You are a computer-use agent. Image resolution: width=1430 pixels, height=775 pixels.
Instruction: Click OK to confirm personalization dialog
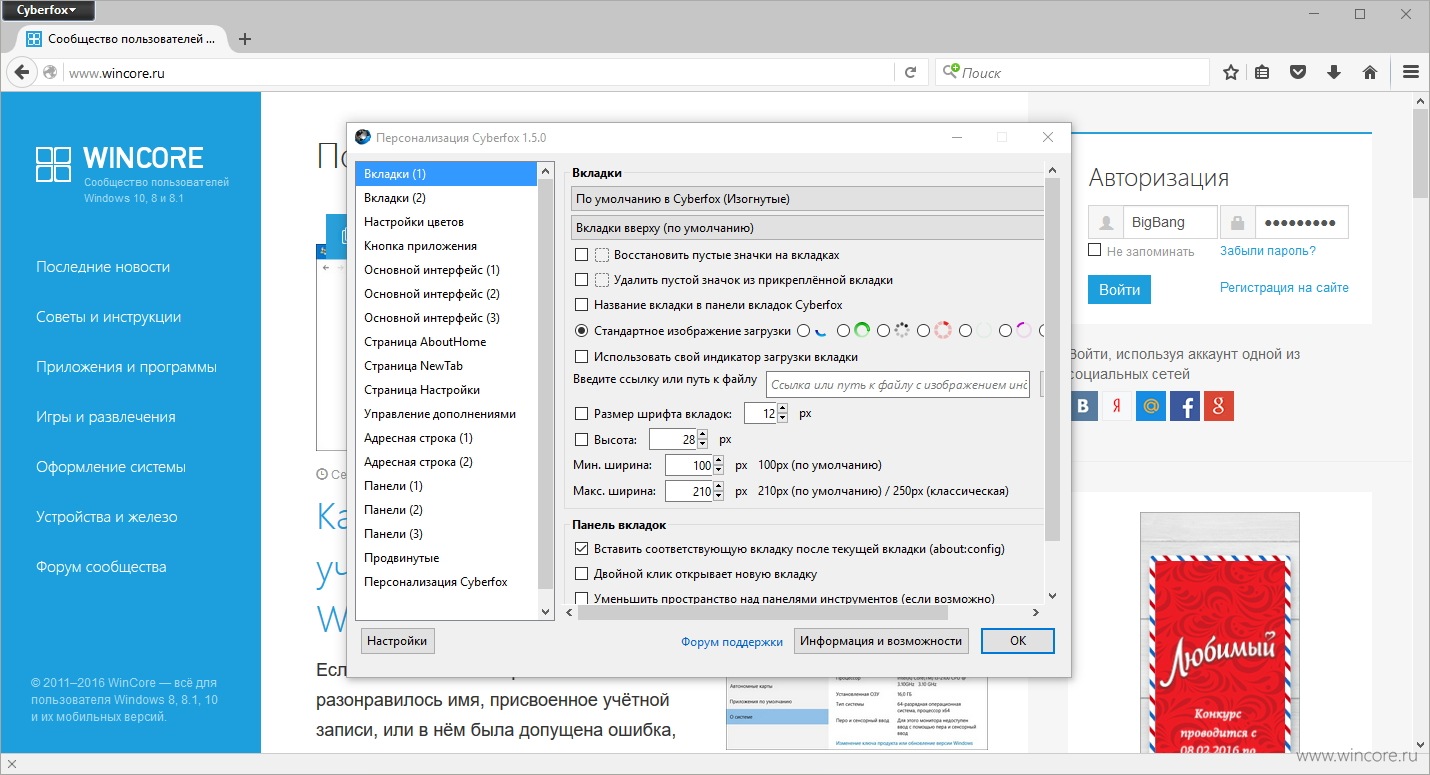point(1017,641)
